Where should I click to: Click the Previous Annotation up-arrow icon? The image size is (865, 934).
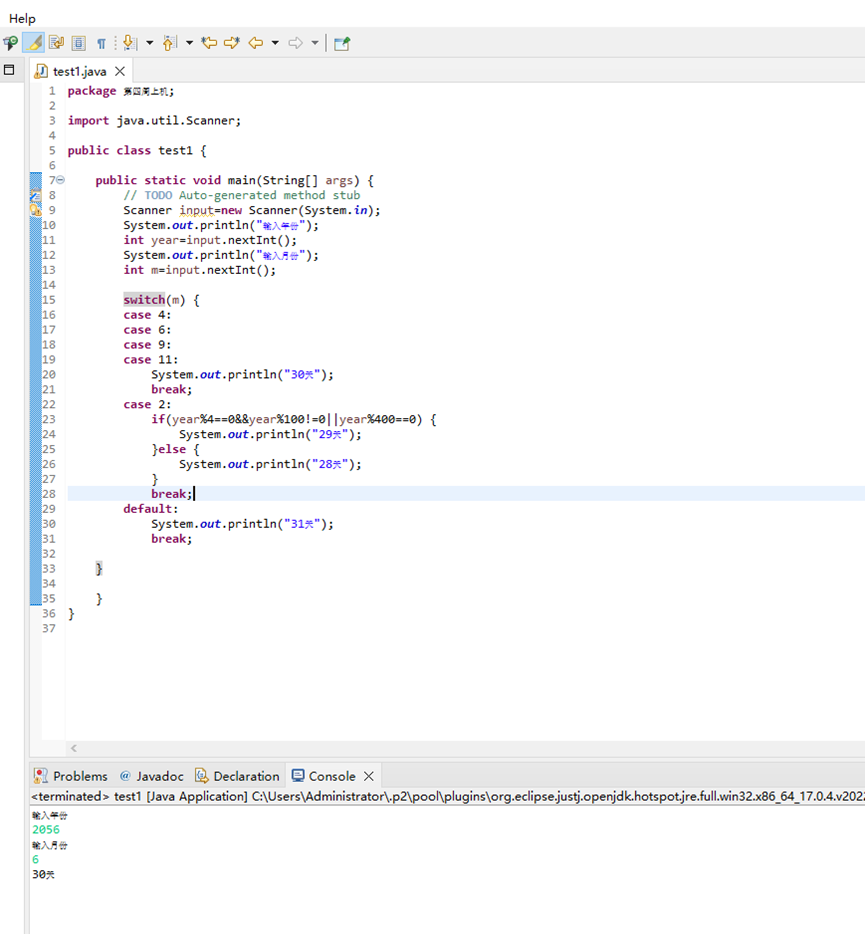pyautogui.click(x=170, y=43)
